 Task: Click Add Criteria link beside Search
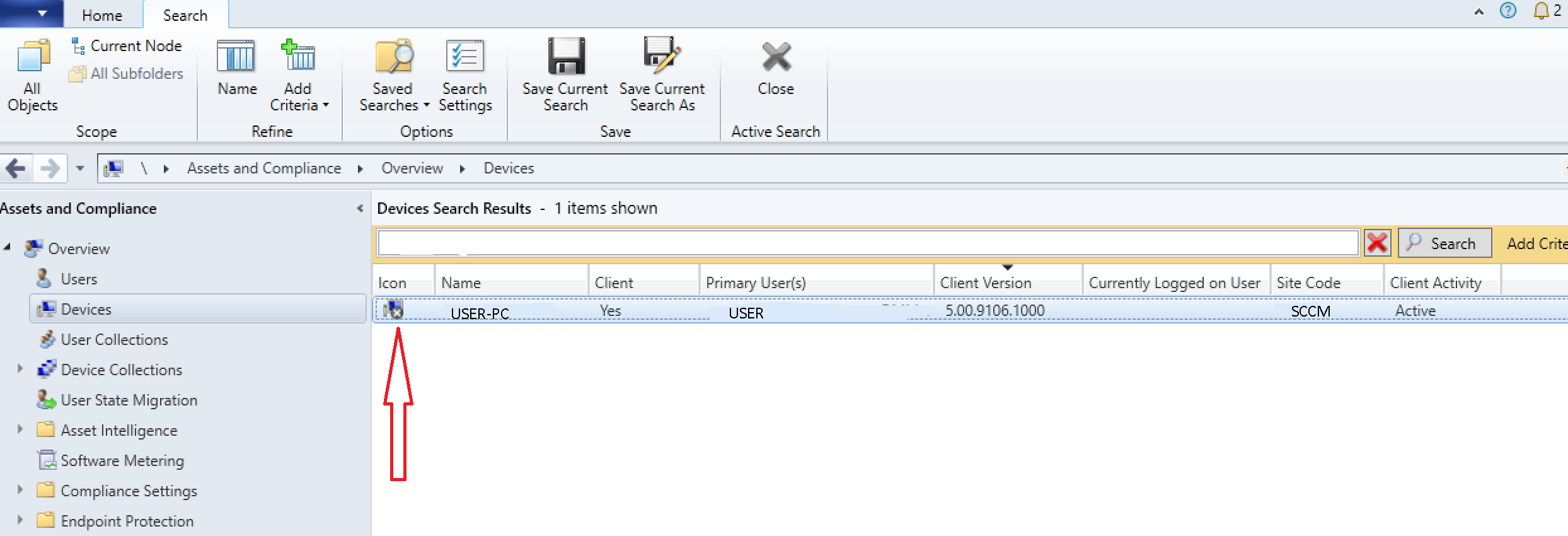1536,243
